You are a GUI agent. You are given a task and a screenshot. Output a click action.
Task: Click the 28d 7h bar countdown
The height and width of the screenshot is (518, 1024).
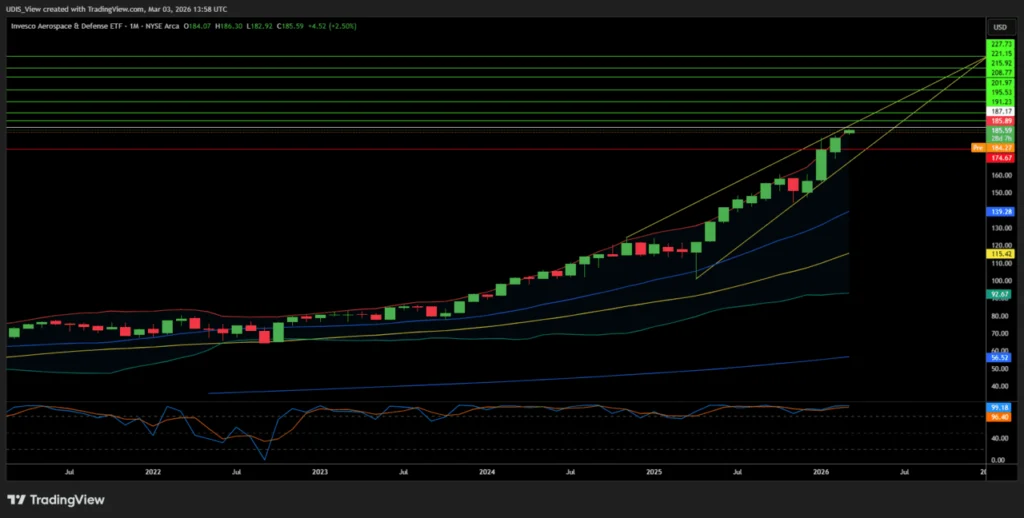pos(1001,138)
